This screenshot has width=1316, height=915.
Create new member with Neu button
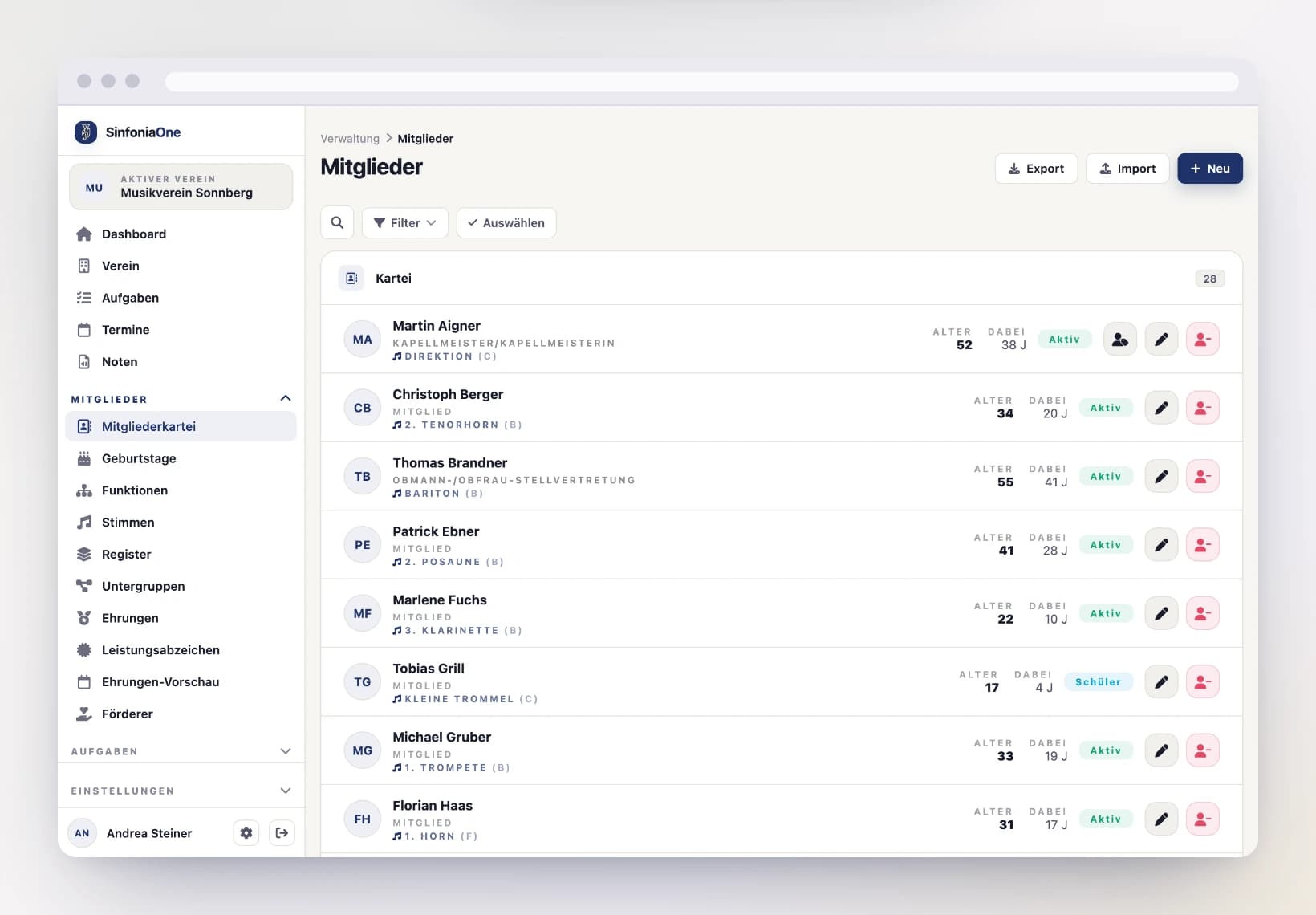[x=1210, y=169]
